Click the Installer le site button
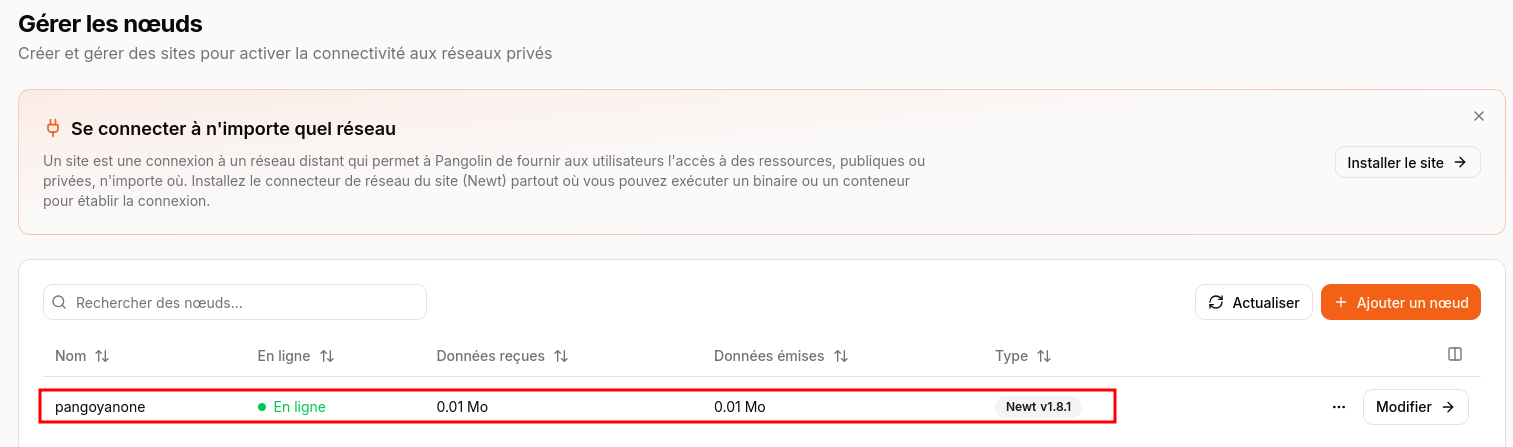The height and width of the screenshot is (447, 1513). (x=1407, y=162)
